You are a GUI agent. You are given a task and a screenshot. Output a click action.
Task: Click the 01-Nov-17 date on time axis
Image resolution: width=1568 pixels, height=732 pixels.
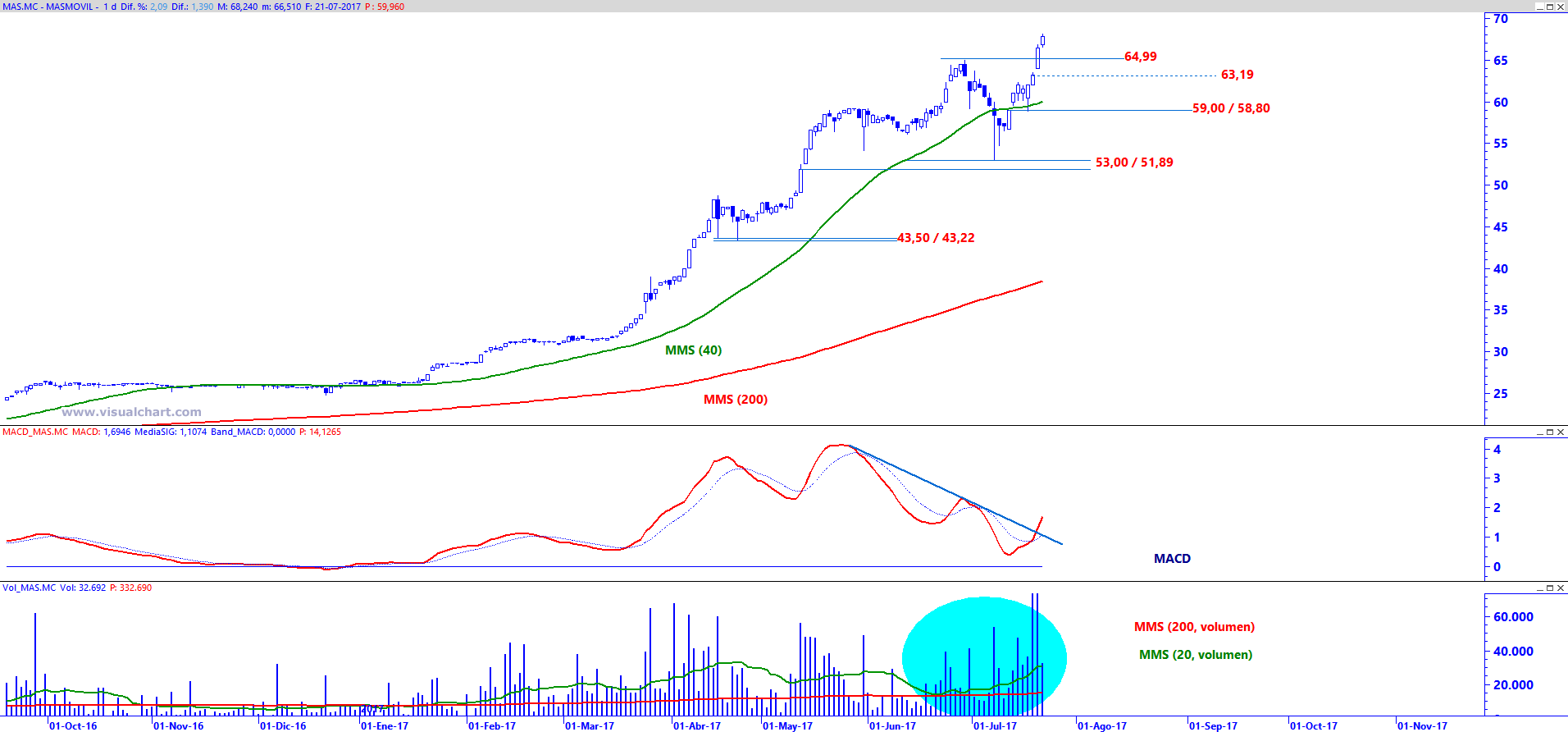[x=1423, y=726]
